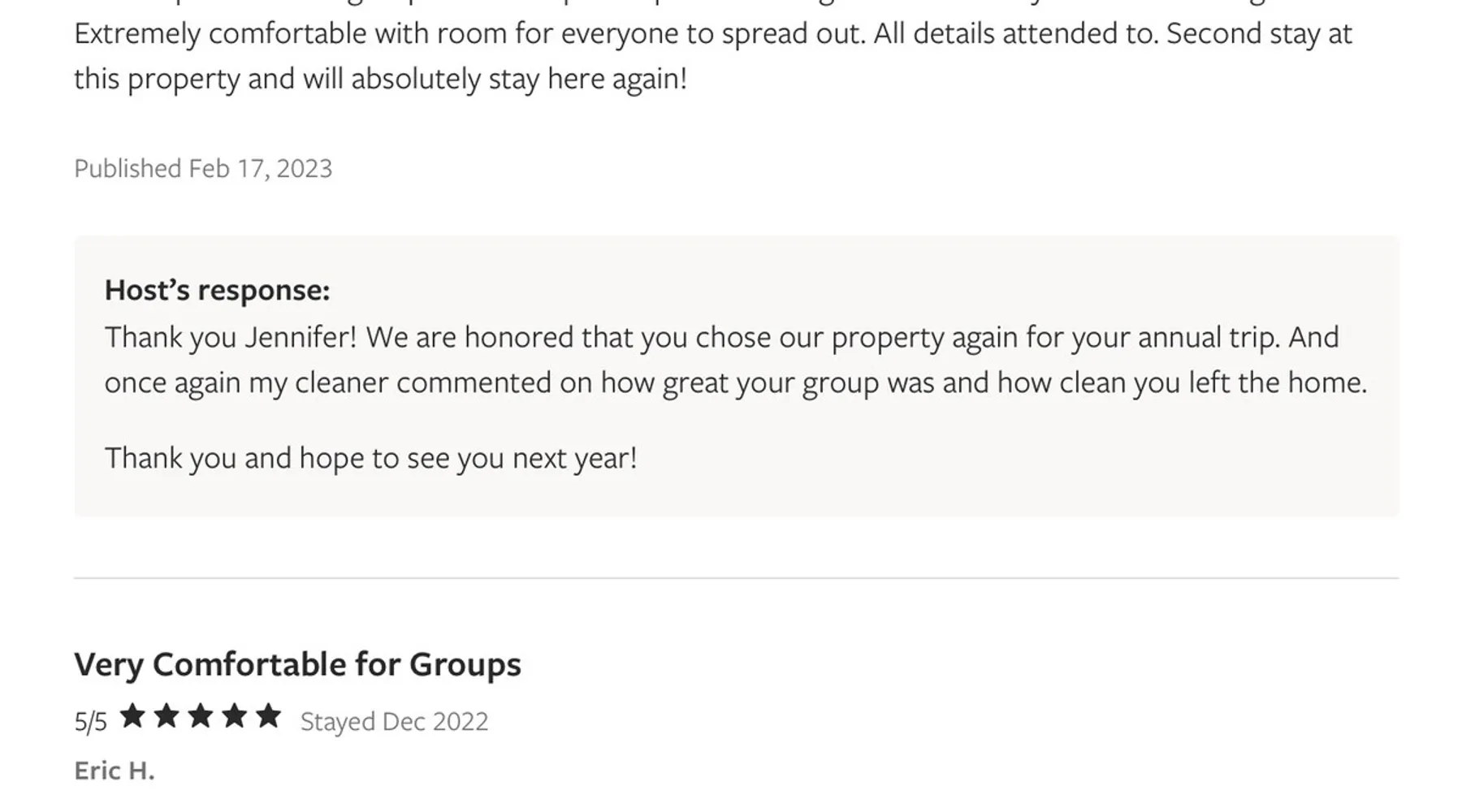The width and height of the screenshot is (1462, 812).
Task: Click the second star in the rating row
Action: (167, 716)
